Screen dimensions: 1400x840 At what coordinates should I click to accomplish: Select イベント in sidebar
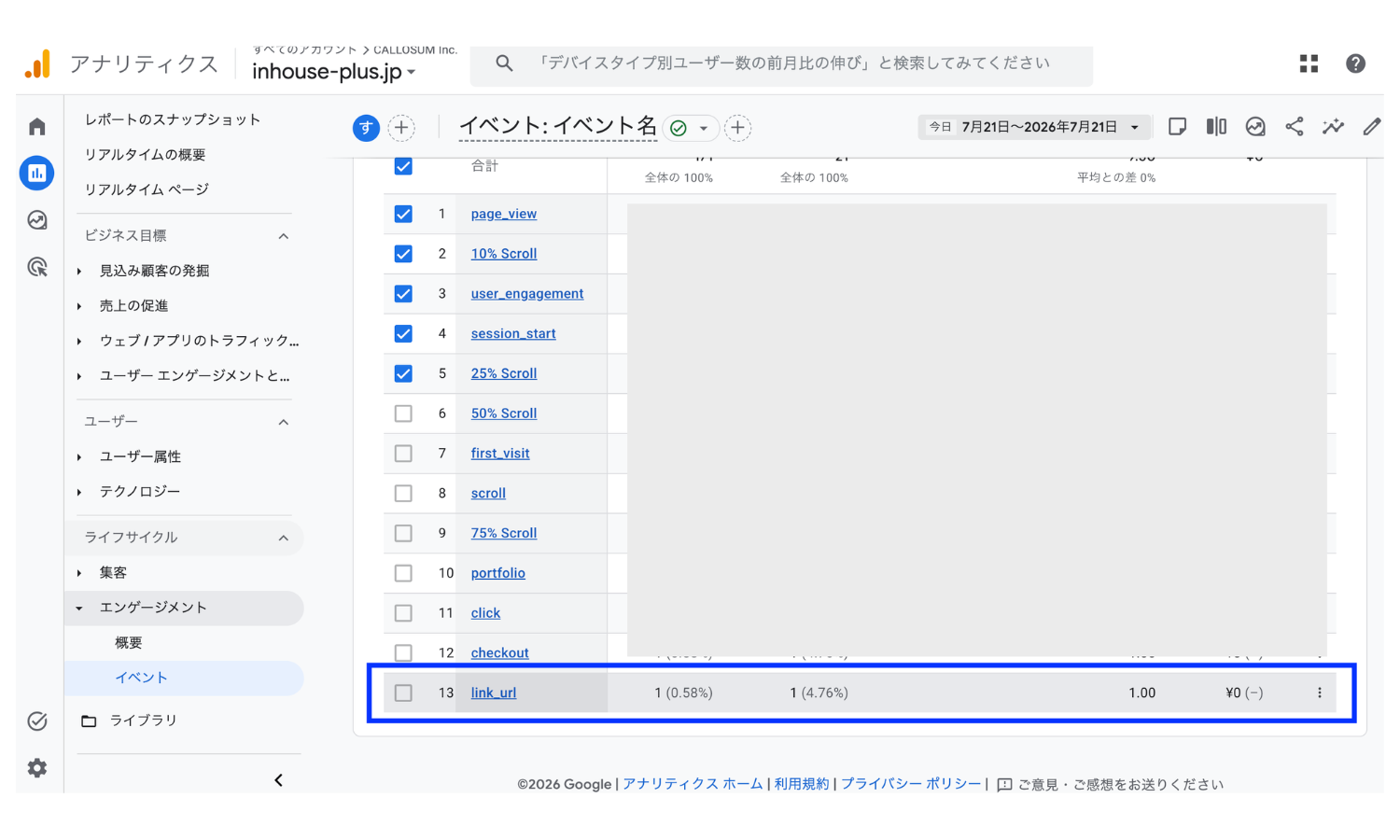coord(141,678)
